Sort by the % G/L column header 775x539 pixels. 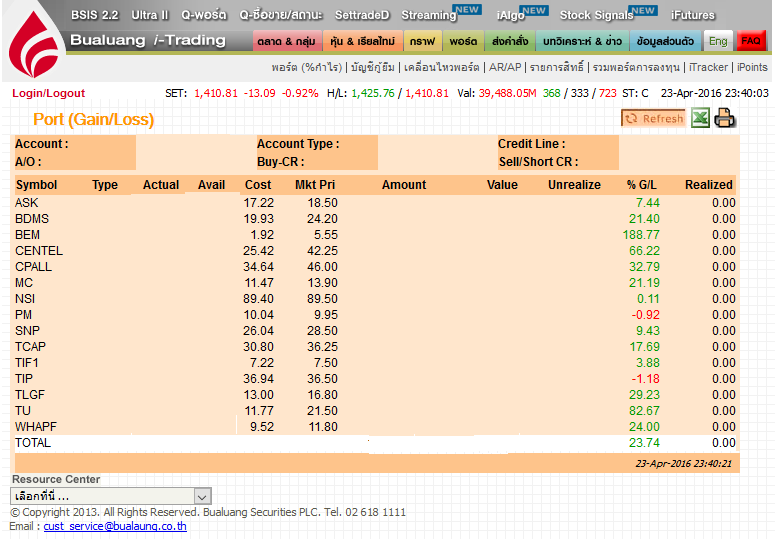(x=641, y=185)
